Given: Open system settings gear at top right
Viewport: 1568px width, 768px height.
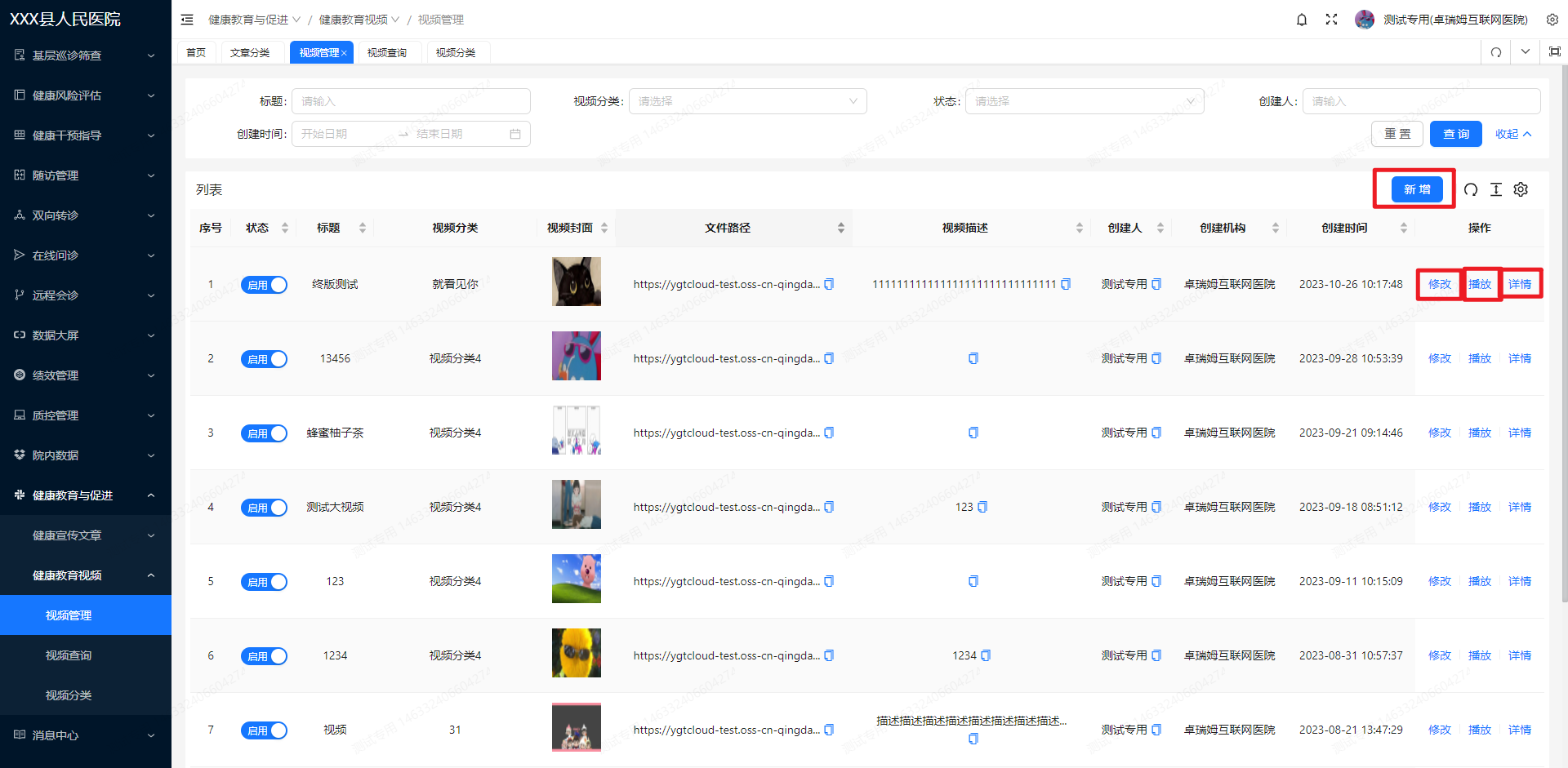Looking at the screenshot, I should click(1552, 19).
